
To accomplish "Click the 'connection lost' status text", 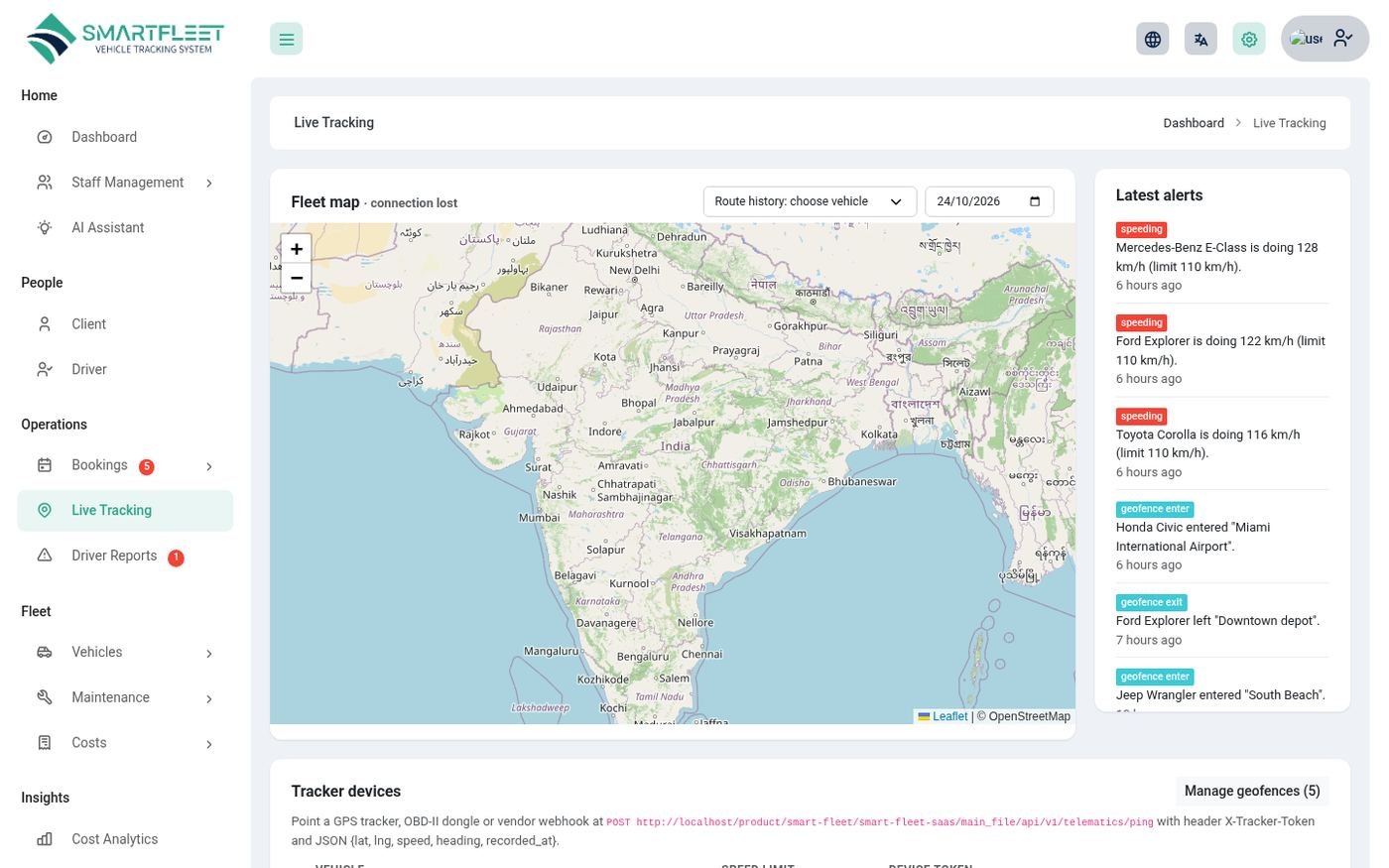I will coord(414,203).
